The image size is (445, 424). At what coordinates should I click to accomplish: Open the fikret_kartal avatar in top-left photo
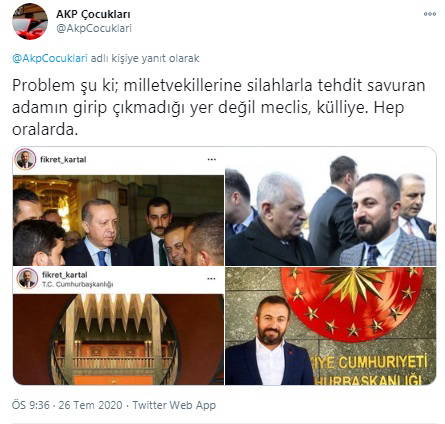pyautogui.click(x=25, y=159)
